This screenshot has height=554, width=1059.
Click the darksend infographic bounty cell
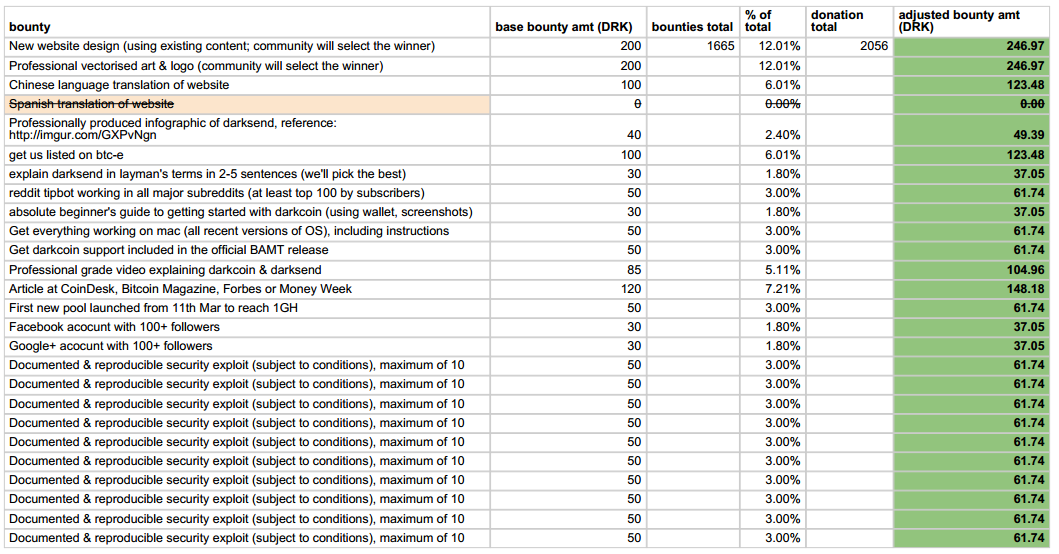pos(247,129)
